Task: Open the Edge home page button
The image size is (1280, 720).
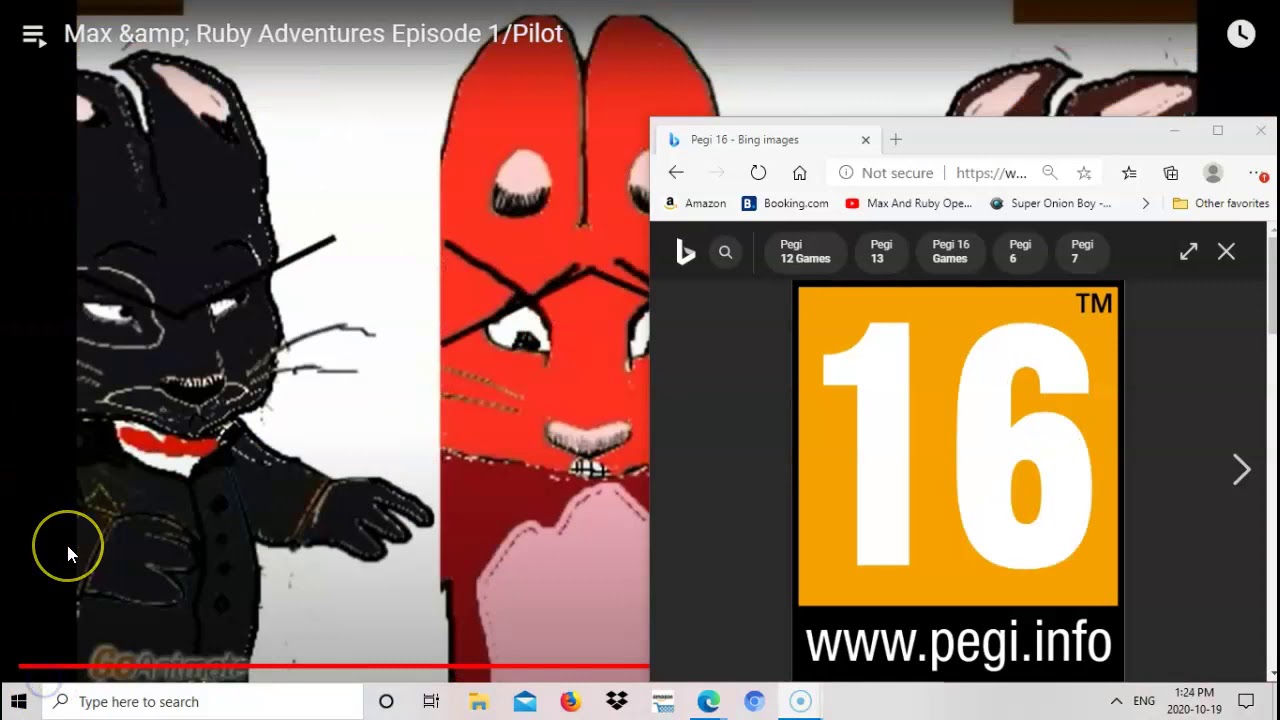Action: coord(799,173)
